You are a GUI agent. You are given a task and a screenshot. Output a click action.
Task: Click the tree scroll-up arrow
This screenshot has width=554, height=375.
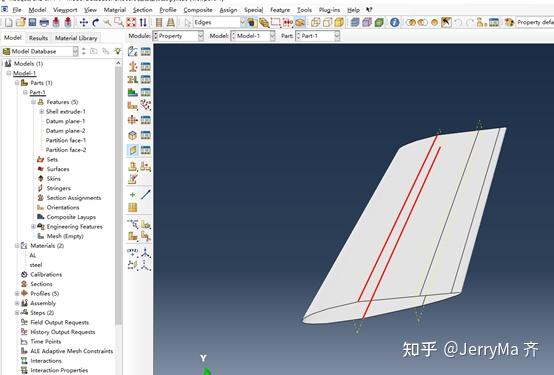pos(118,63)
